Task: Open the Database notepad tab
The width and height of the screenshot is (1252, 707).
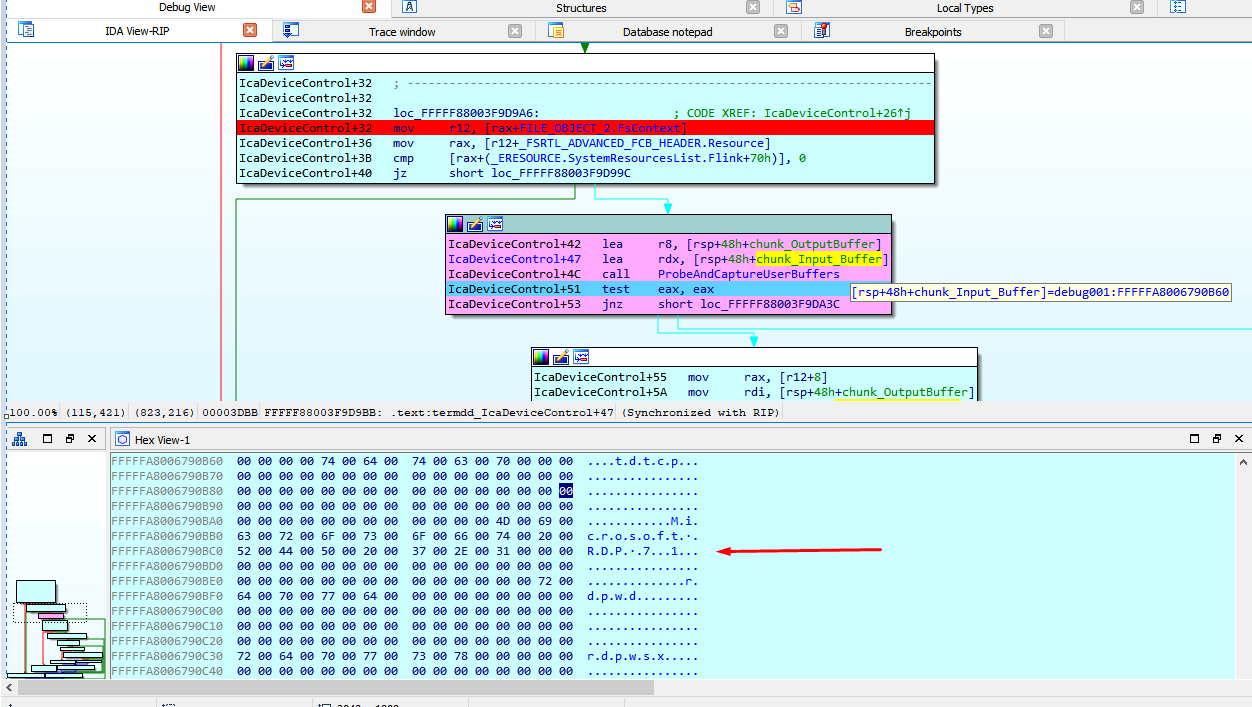Action: tap(667, 32)
